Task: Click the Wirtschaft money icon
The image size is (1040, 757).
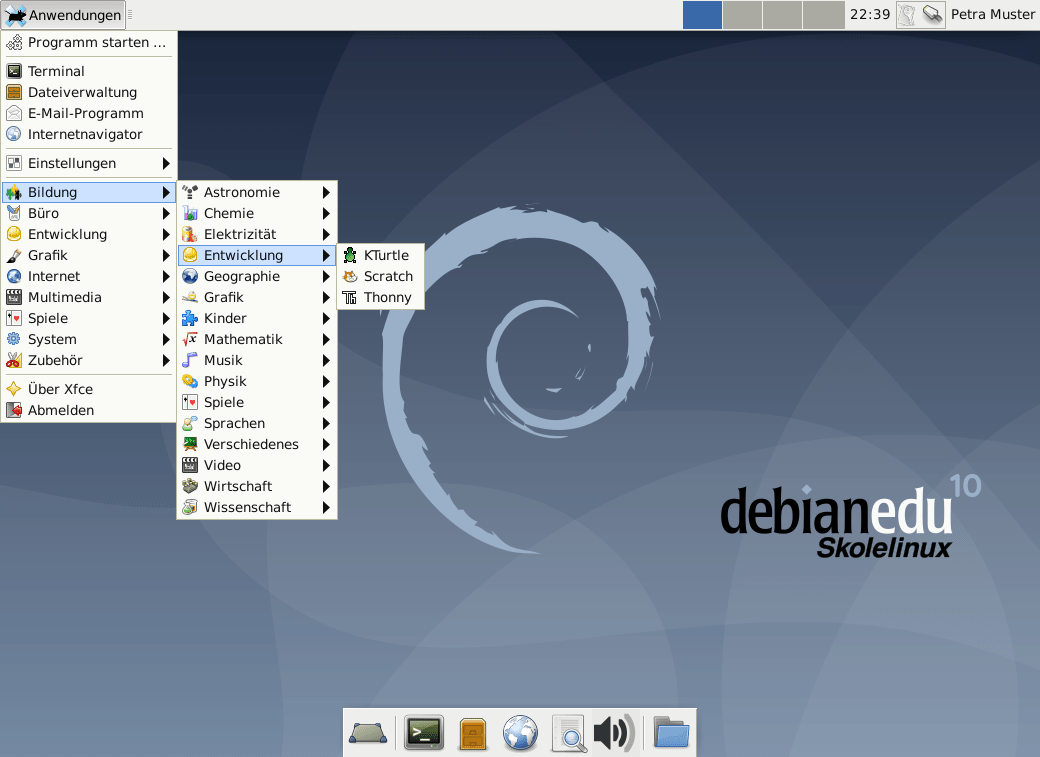Action: click(190, 486)
